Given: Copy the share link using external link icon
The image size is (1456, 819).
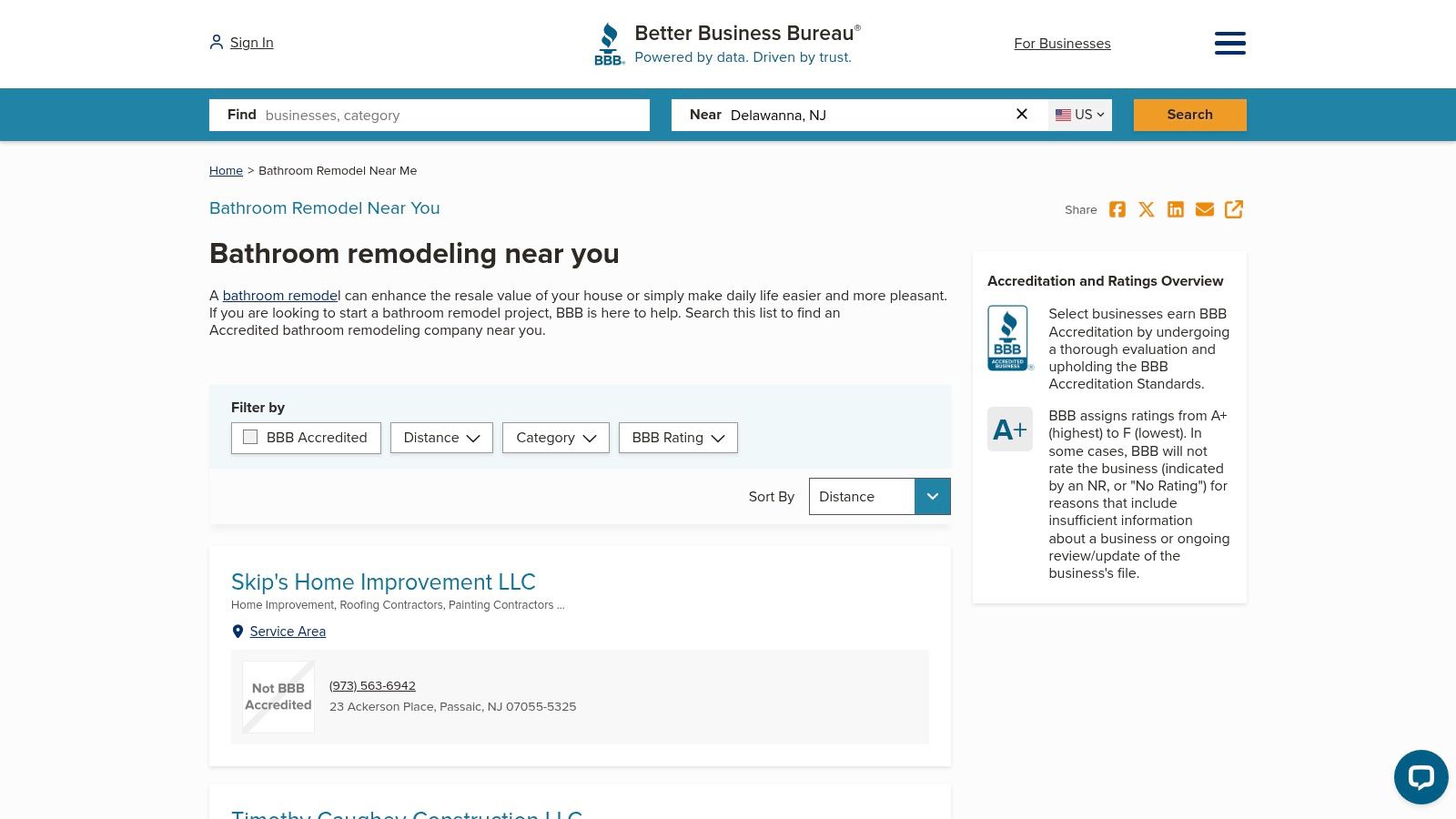Looking at the screenshot, I should [x=1234, y=209].
